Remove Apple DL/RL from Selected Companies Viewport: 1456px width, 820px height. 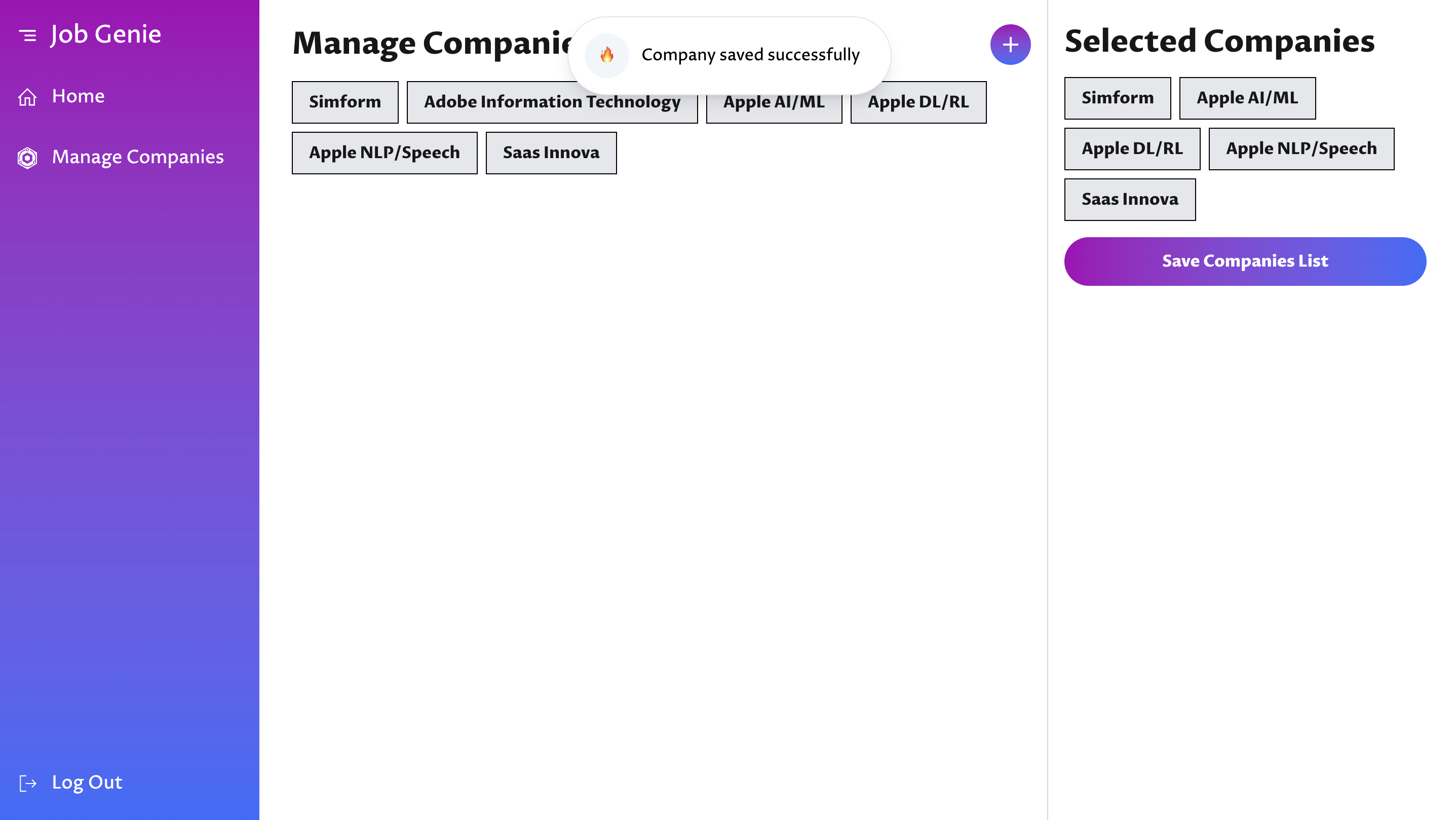(1132, 148)
